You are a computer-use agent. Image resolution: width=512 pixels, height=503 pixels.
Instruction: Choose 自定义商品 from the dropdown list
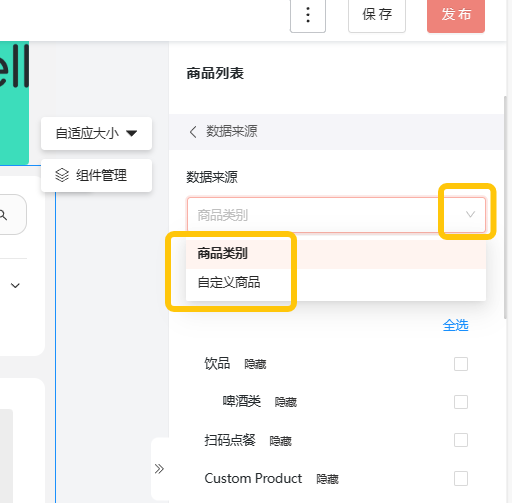point(336,282)
